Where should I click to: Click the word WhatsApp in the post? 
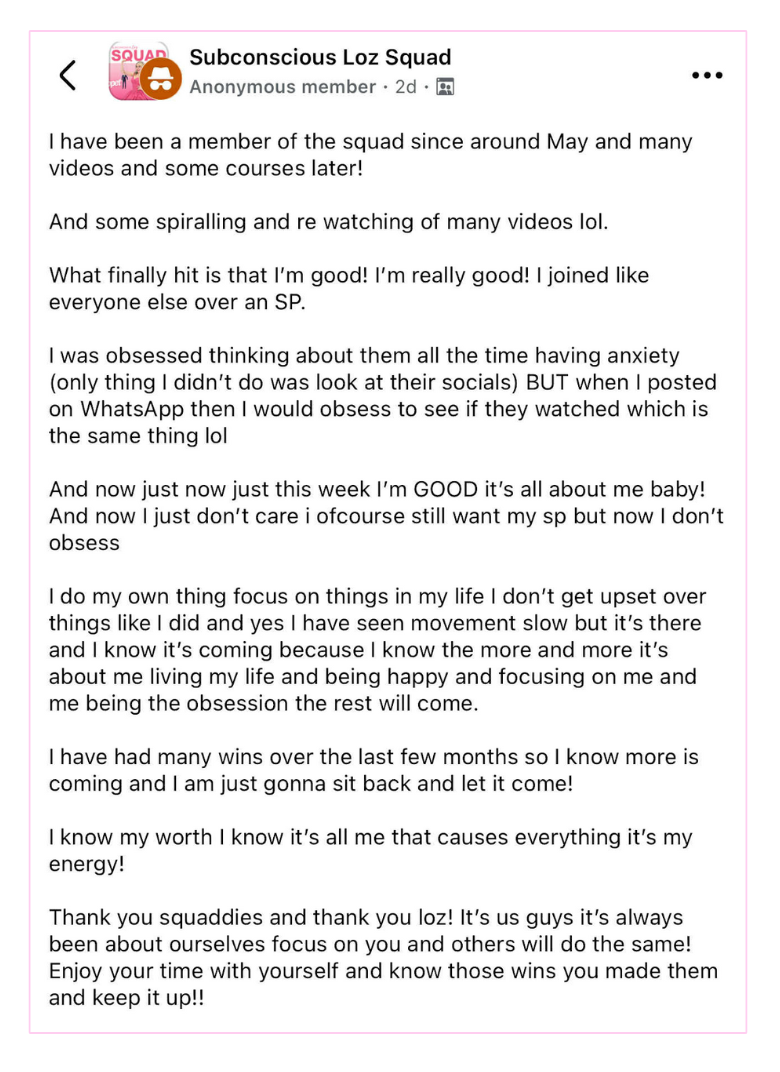coord(133,409)
